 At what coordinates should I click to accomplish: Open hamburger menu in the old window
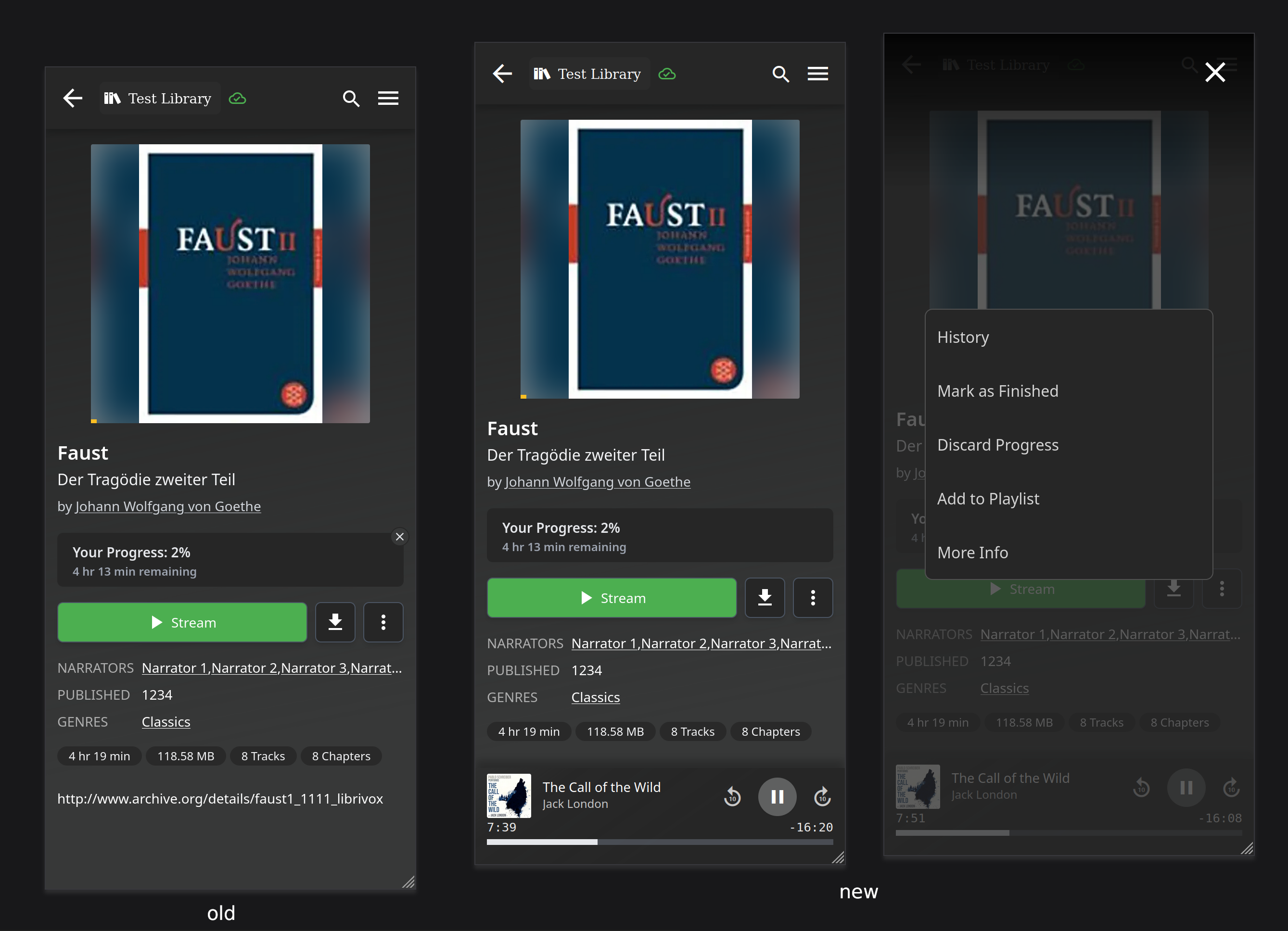pyautogui.click(x=388, y=98)
